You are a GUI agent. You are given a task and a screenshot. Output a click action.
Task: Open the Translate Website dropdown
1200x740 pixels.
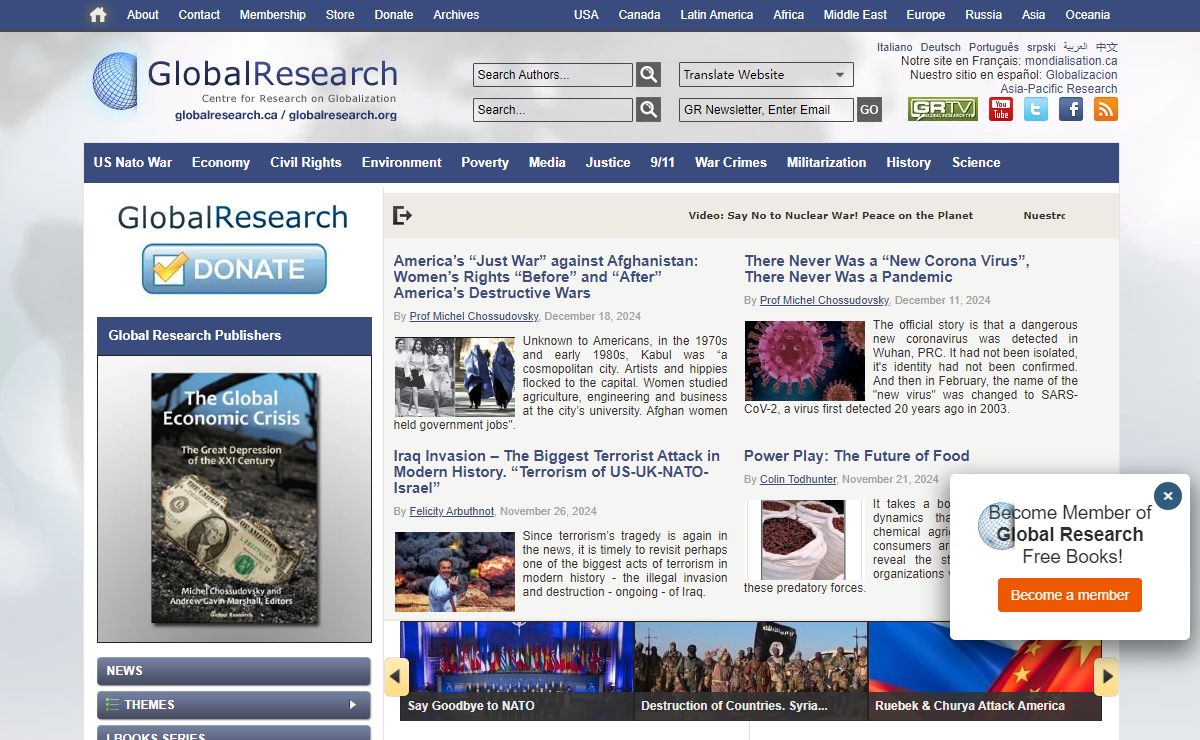coord(766,75)
